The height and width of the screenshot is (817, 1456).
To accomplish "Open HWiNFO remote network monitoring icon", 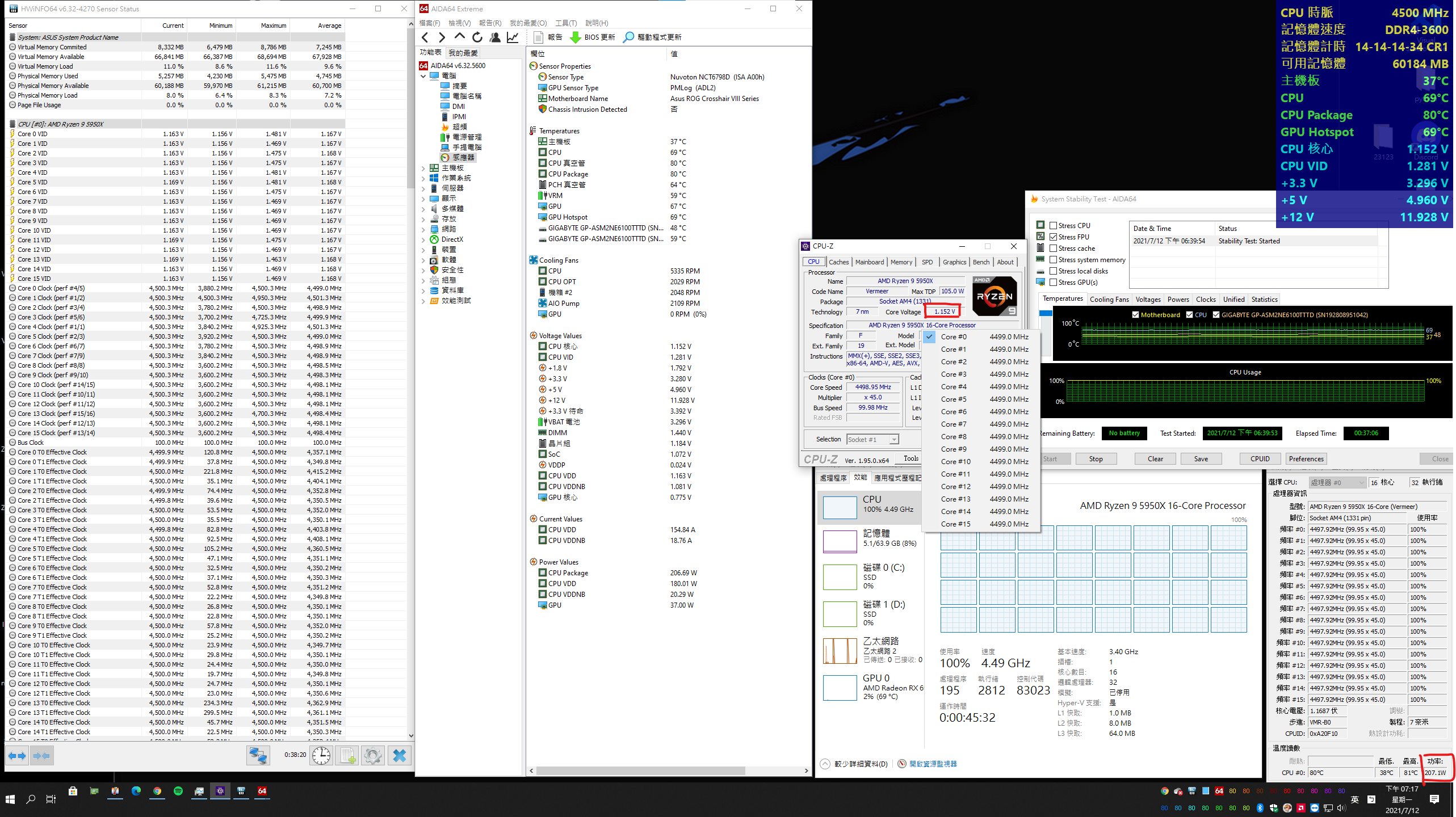I will [258, 756].
